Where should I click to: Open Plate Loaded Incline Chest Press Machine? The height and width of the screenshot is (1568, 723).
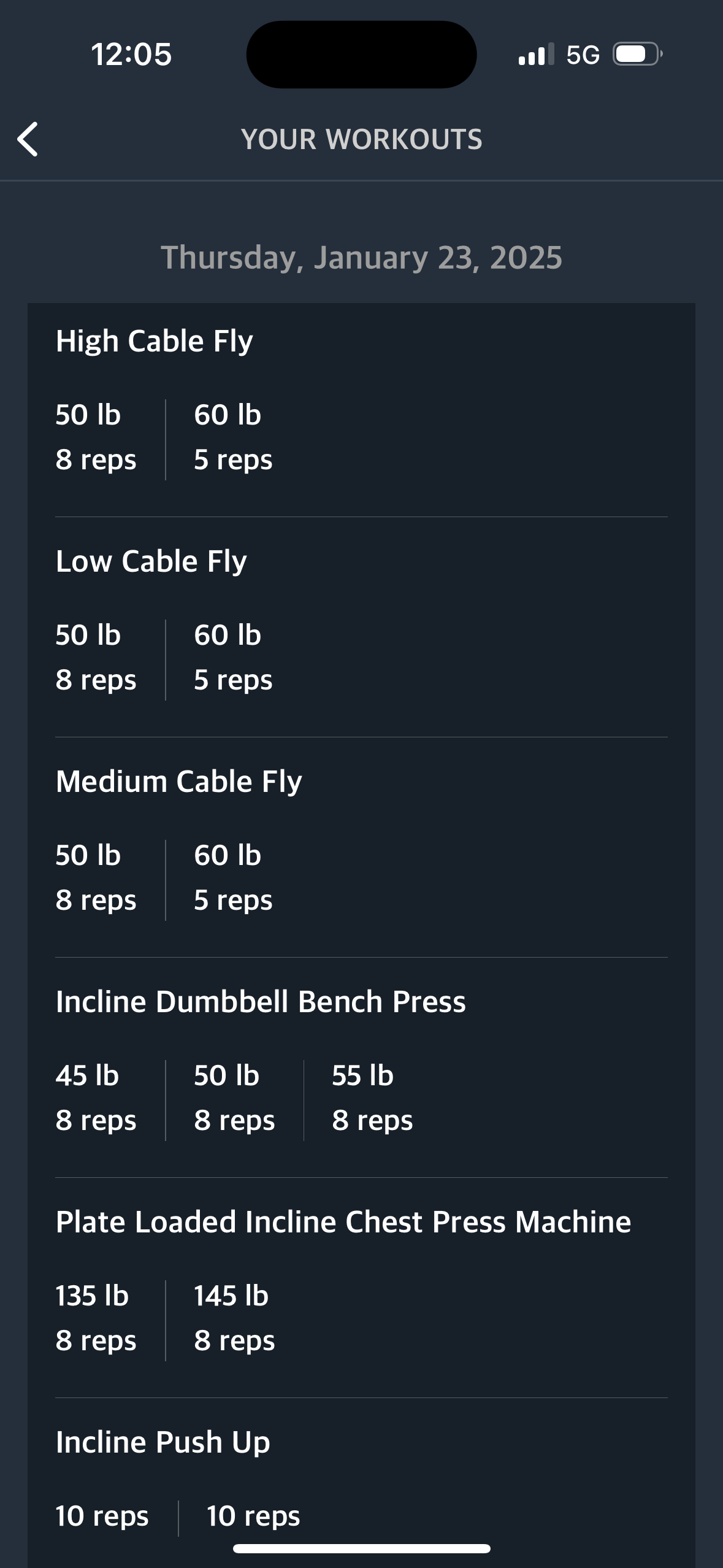click(x=343, y=1222)
